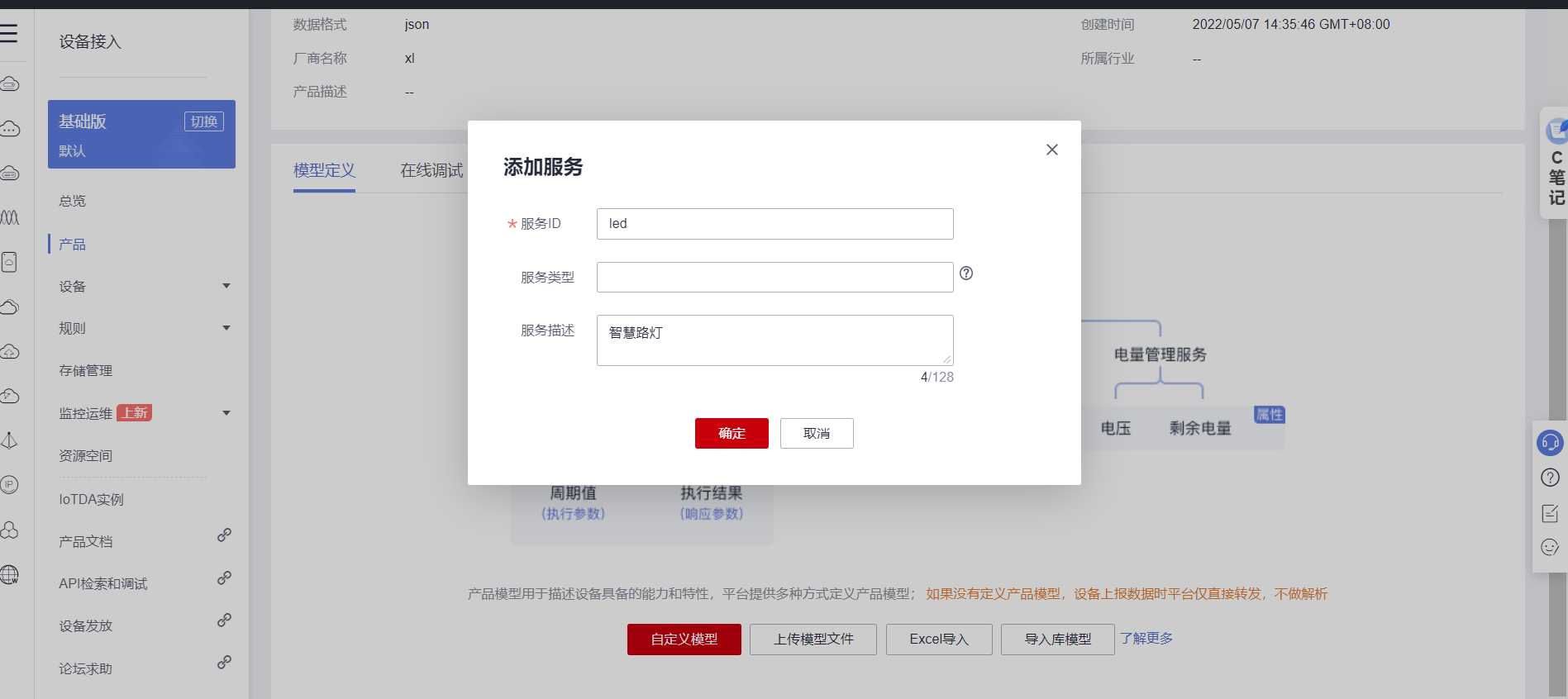Open 设备发放 external link icon

224,620
